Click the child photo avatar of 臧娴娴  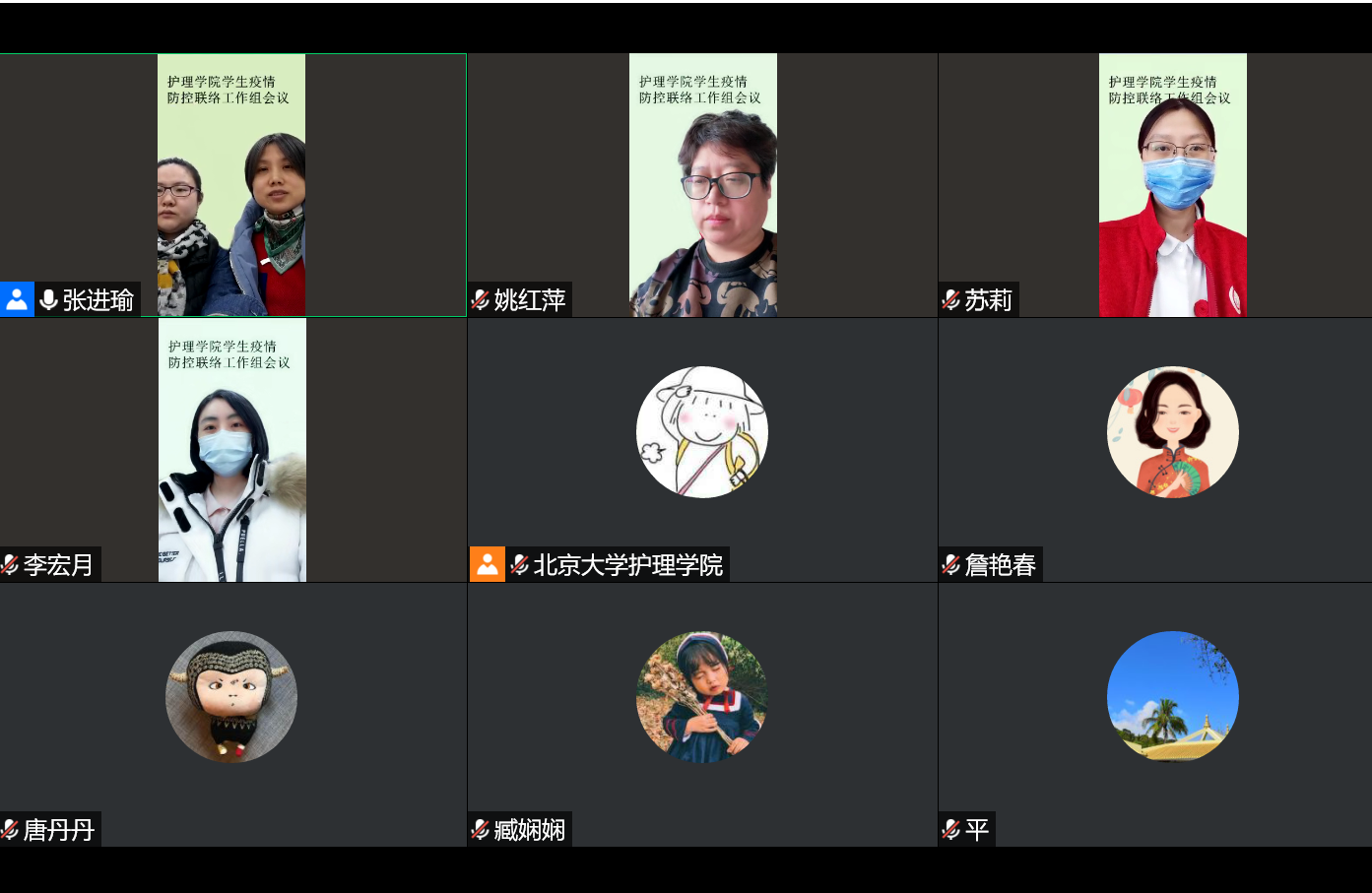(x=702, y=697)
